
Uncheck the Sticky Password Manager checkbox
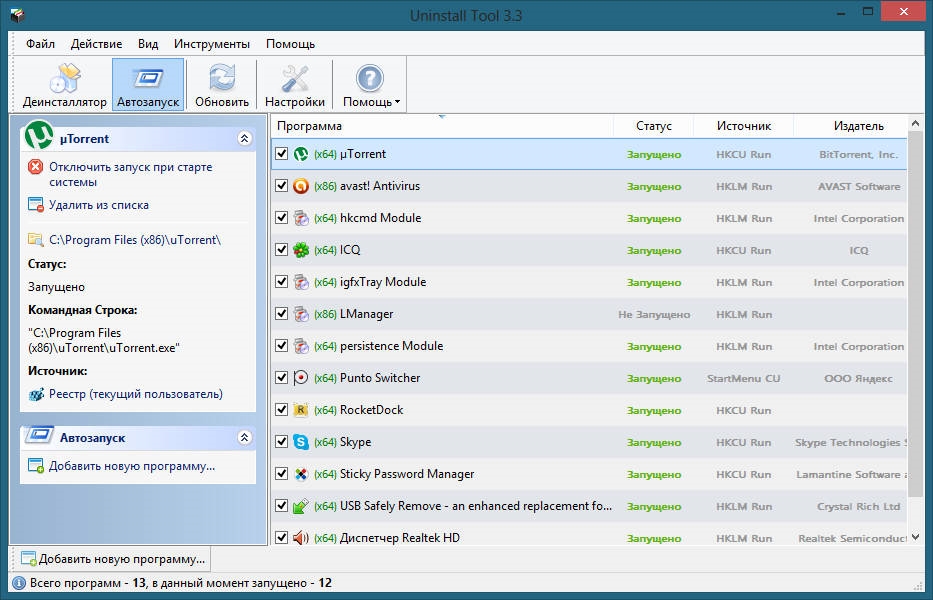click(282, 474)
